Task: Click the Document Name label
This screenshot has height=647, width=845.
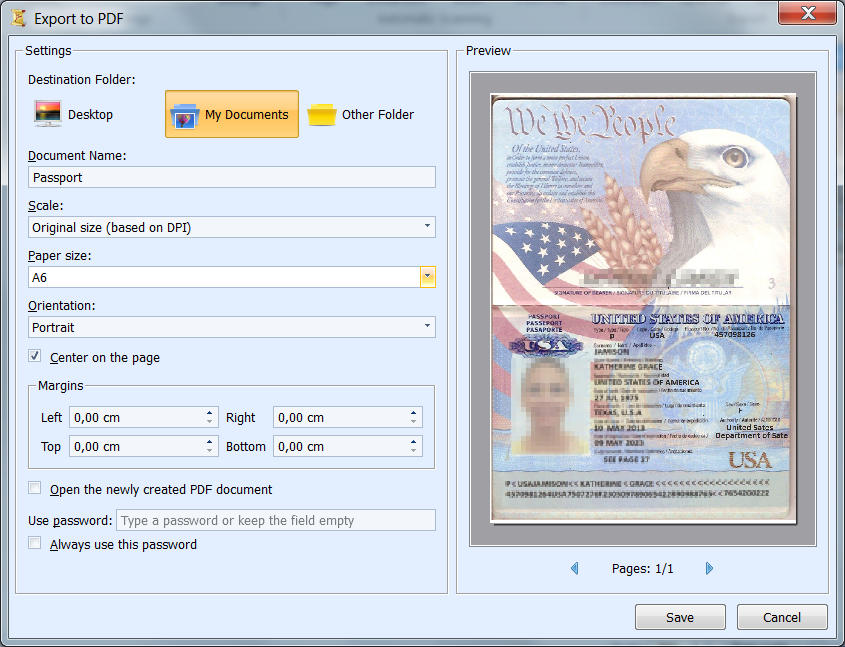Action: pyautogui.click(x=77, y=156)
